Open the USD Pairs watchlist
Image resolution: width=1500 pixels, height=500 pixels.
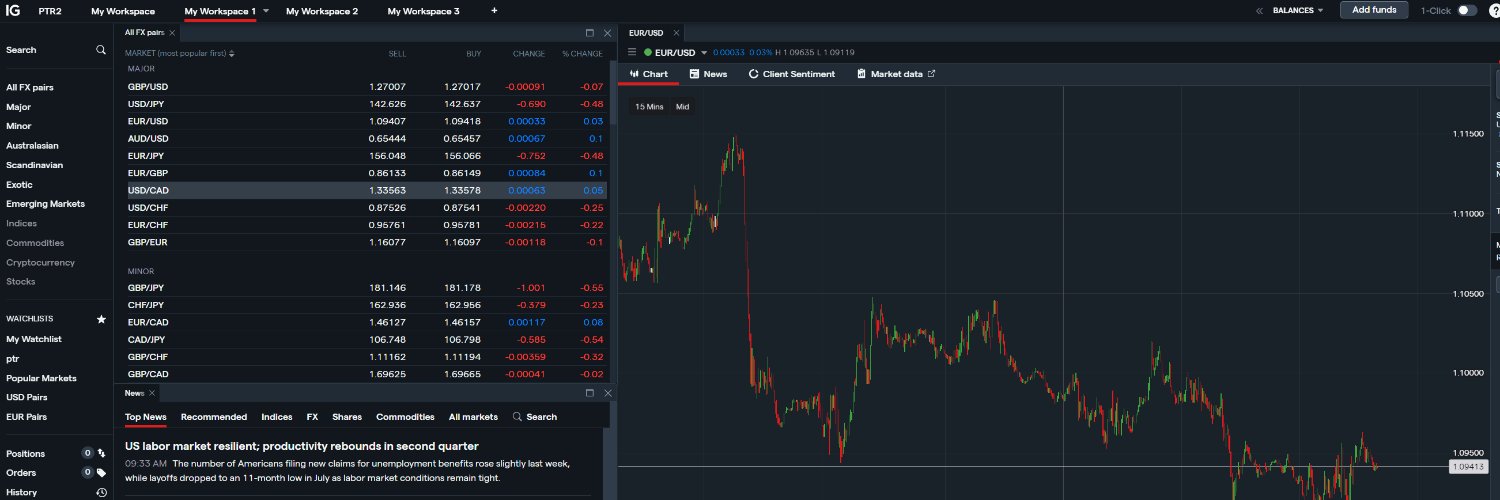tap(27, 397)
